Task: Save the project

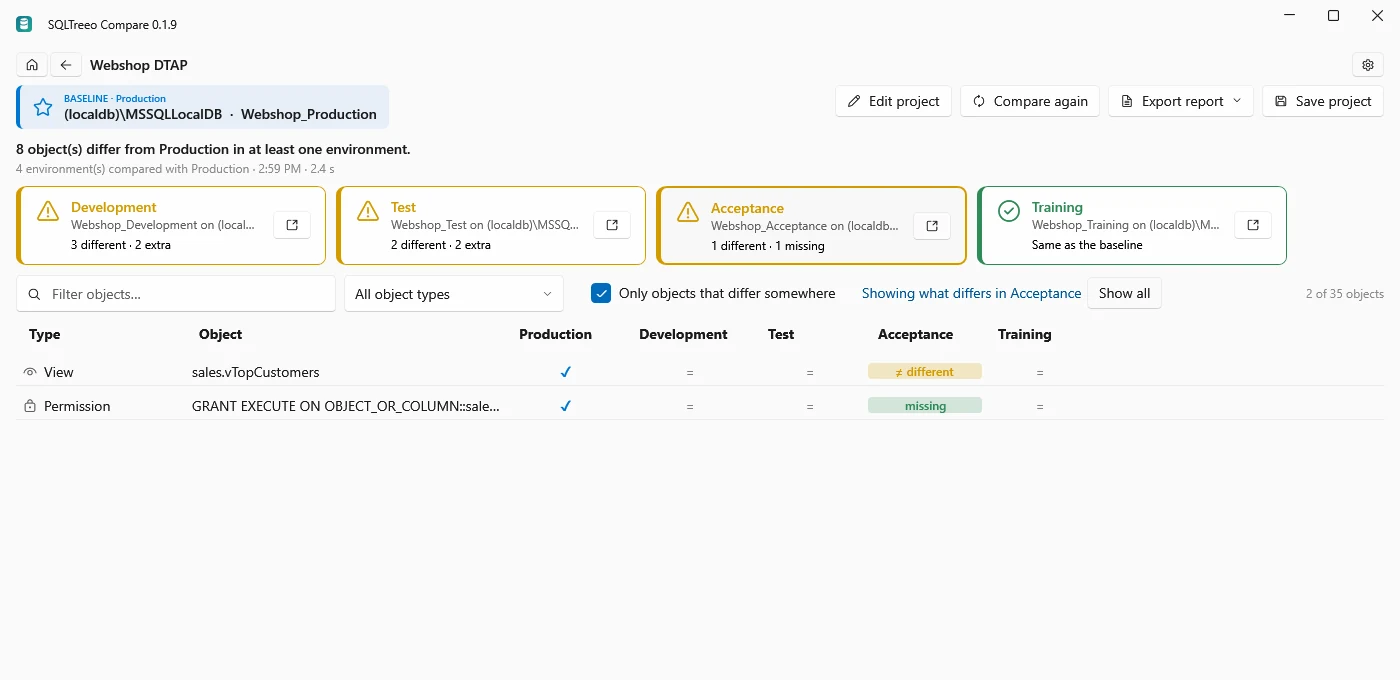Action: (x=1323, y=101)
